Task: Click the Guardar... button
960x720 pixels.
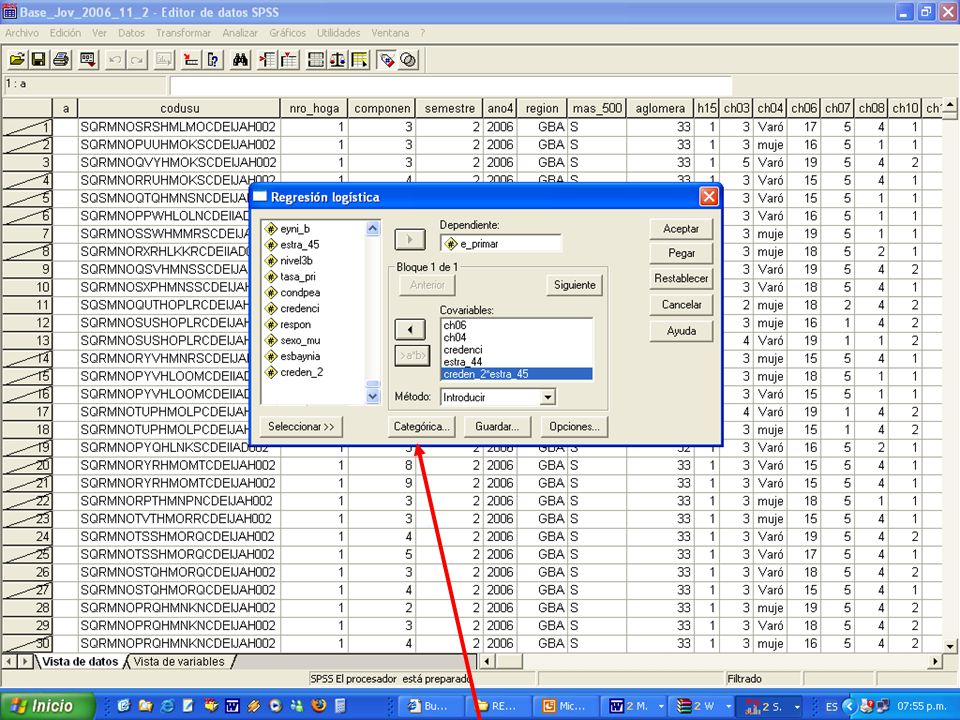Action: pos(497,427)
